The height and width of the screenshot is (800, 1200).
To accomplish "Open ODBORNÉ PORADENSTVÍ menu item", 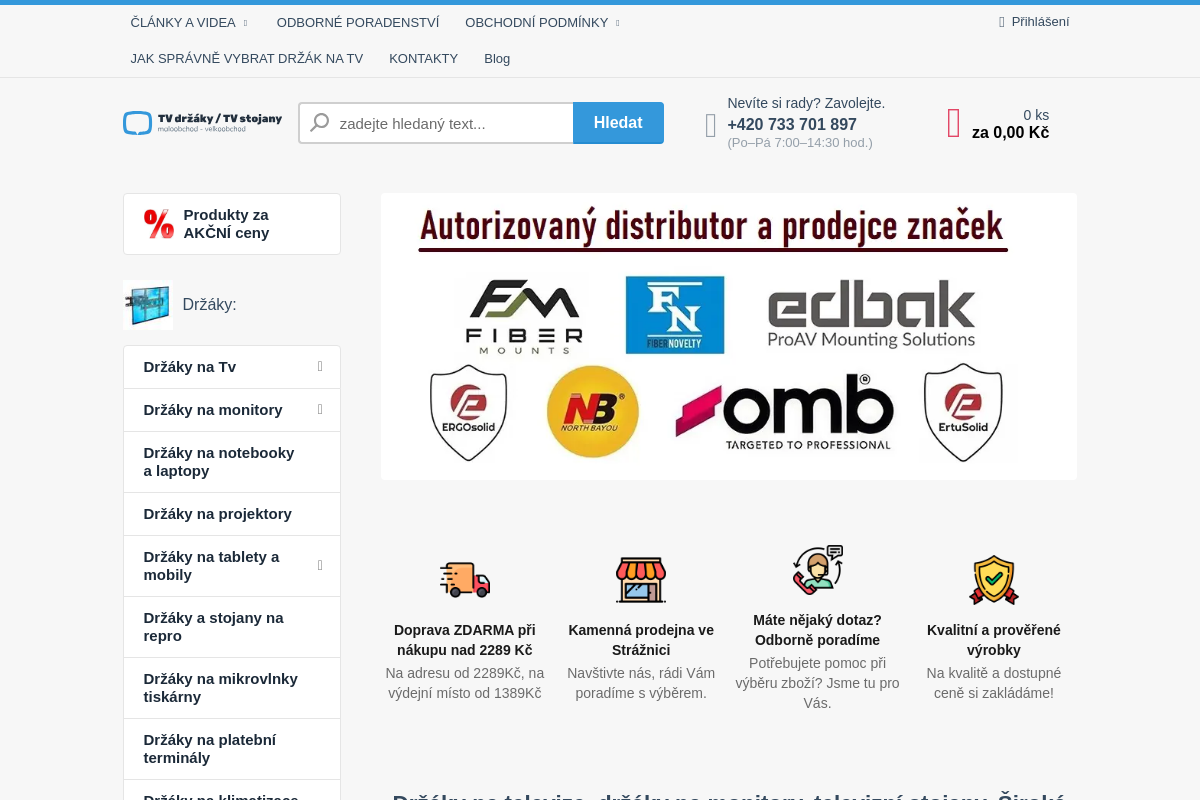I will pos(358,22).
